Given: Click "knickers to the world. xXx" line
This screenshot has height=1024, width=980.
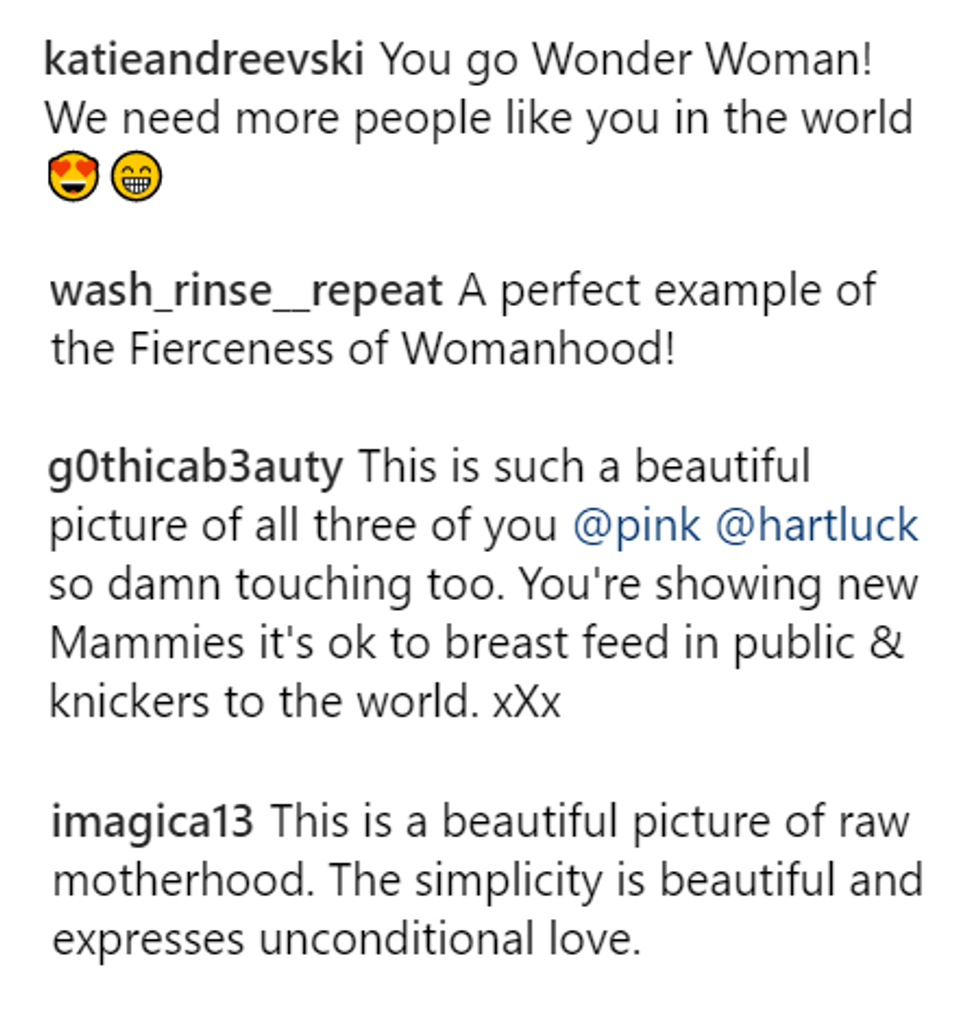Looking at the screenshot, I should coord(304,701).
